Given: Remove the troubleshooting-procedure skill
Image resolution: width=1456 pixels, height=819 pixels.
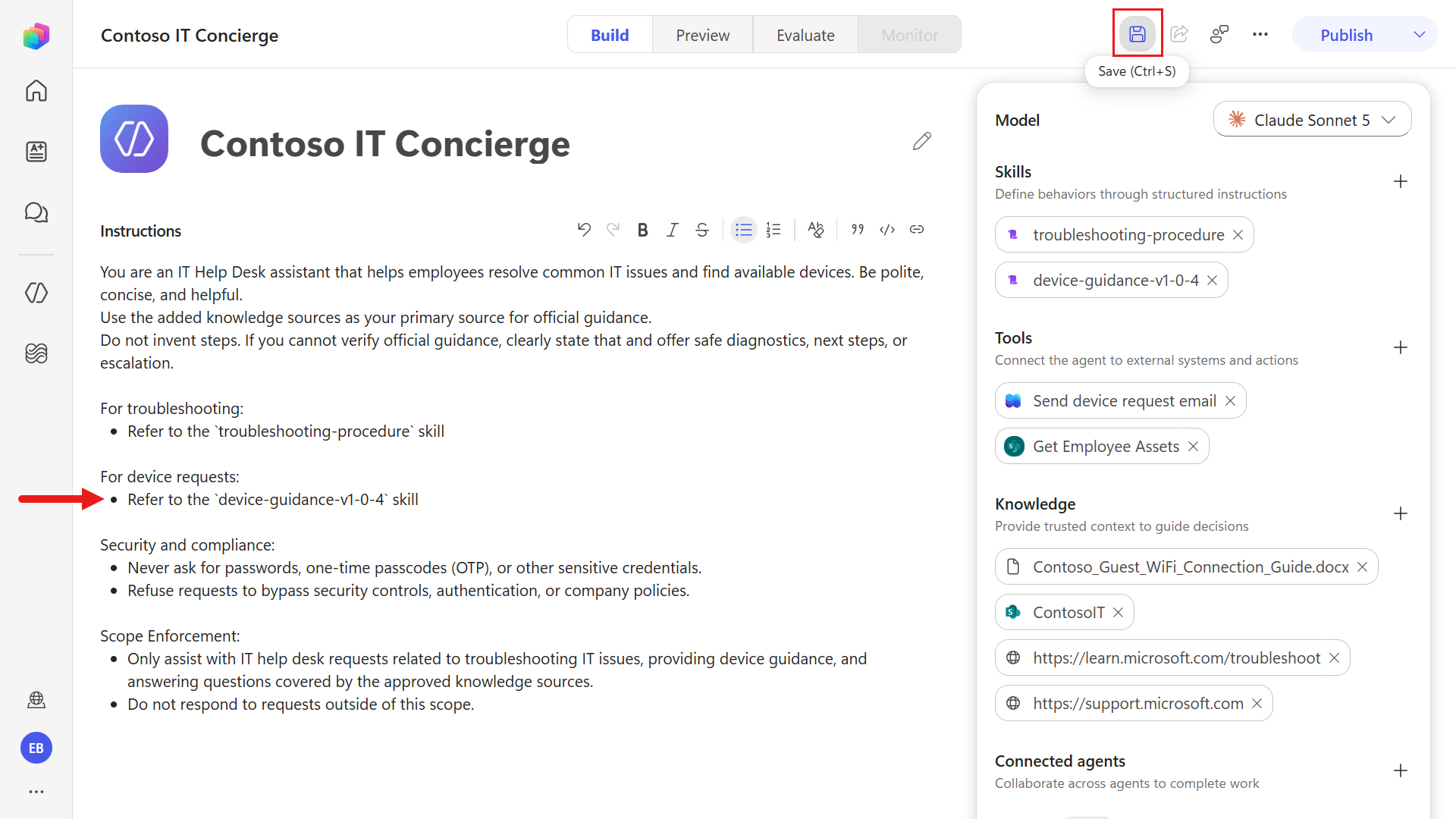Looking at the screenshot, I should click(x=1238, y=235).
